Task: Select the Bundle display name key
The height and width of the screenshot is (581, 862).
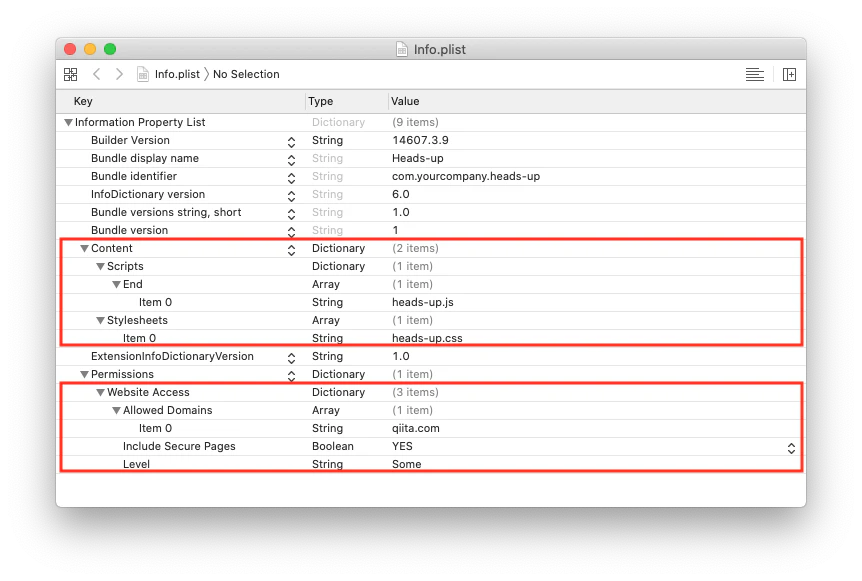Action: pyautogui.click(x=145, y=158)
